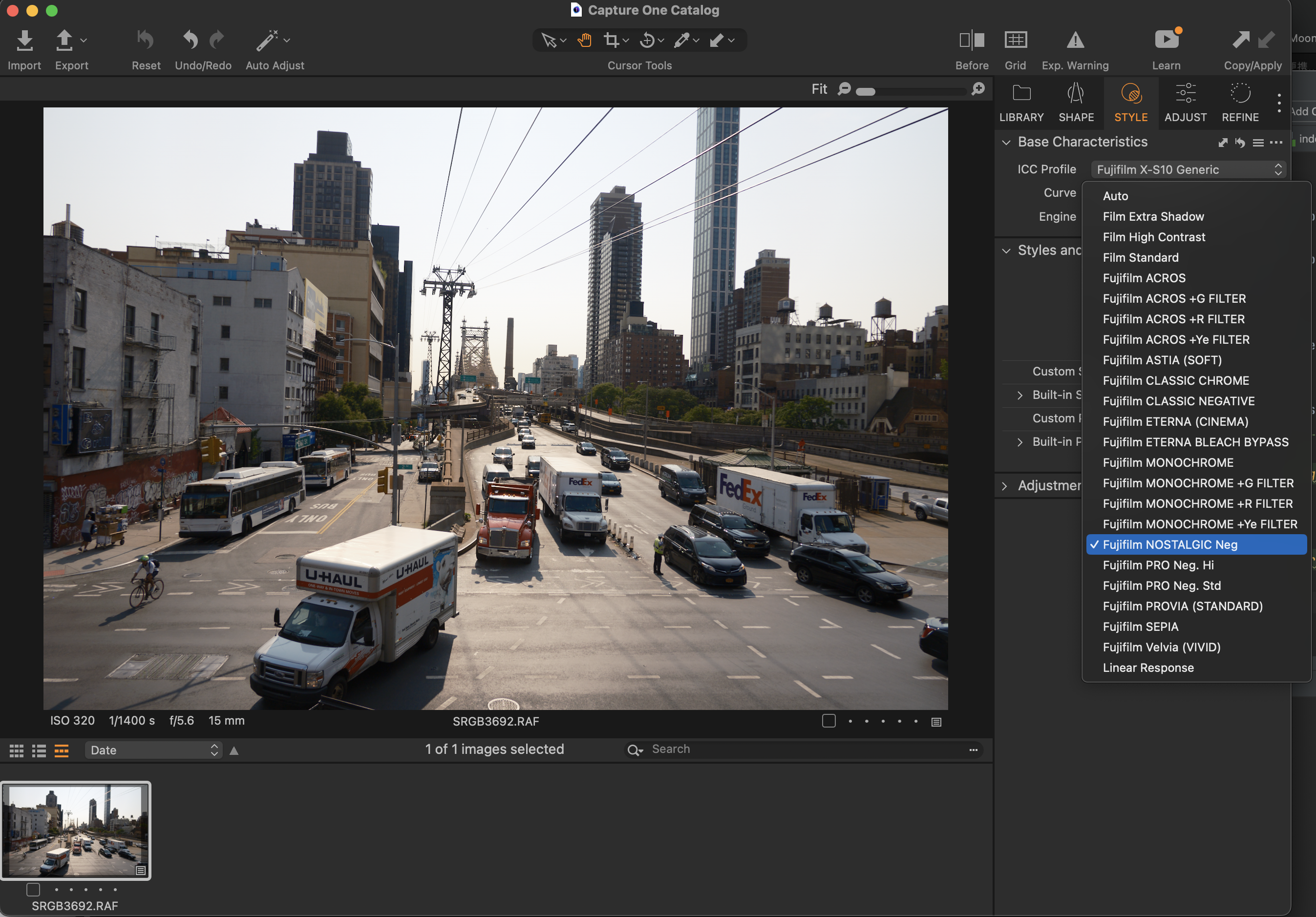Click Base Characteristics reset icon
The height and width of the screenshot is (917, 1316).
(x=1240, y=143)
